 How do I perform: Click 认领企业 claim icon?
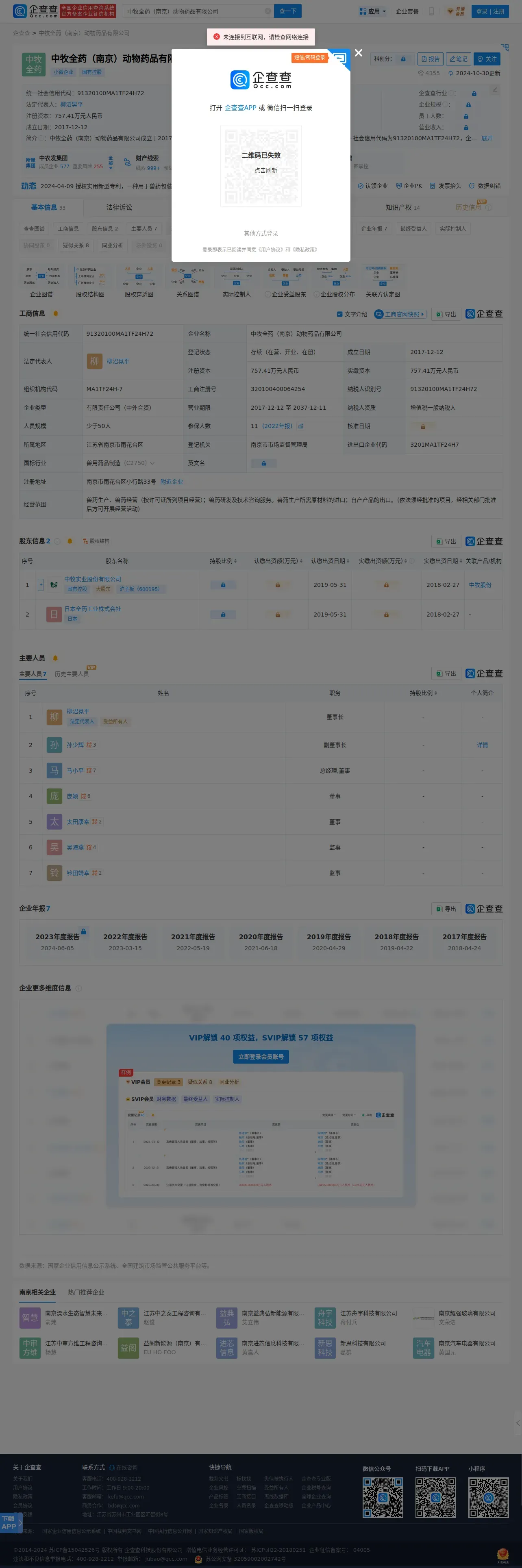(x=372, y=186)
